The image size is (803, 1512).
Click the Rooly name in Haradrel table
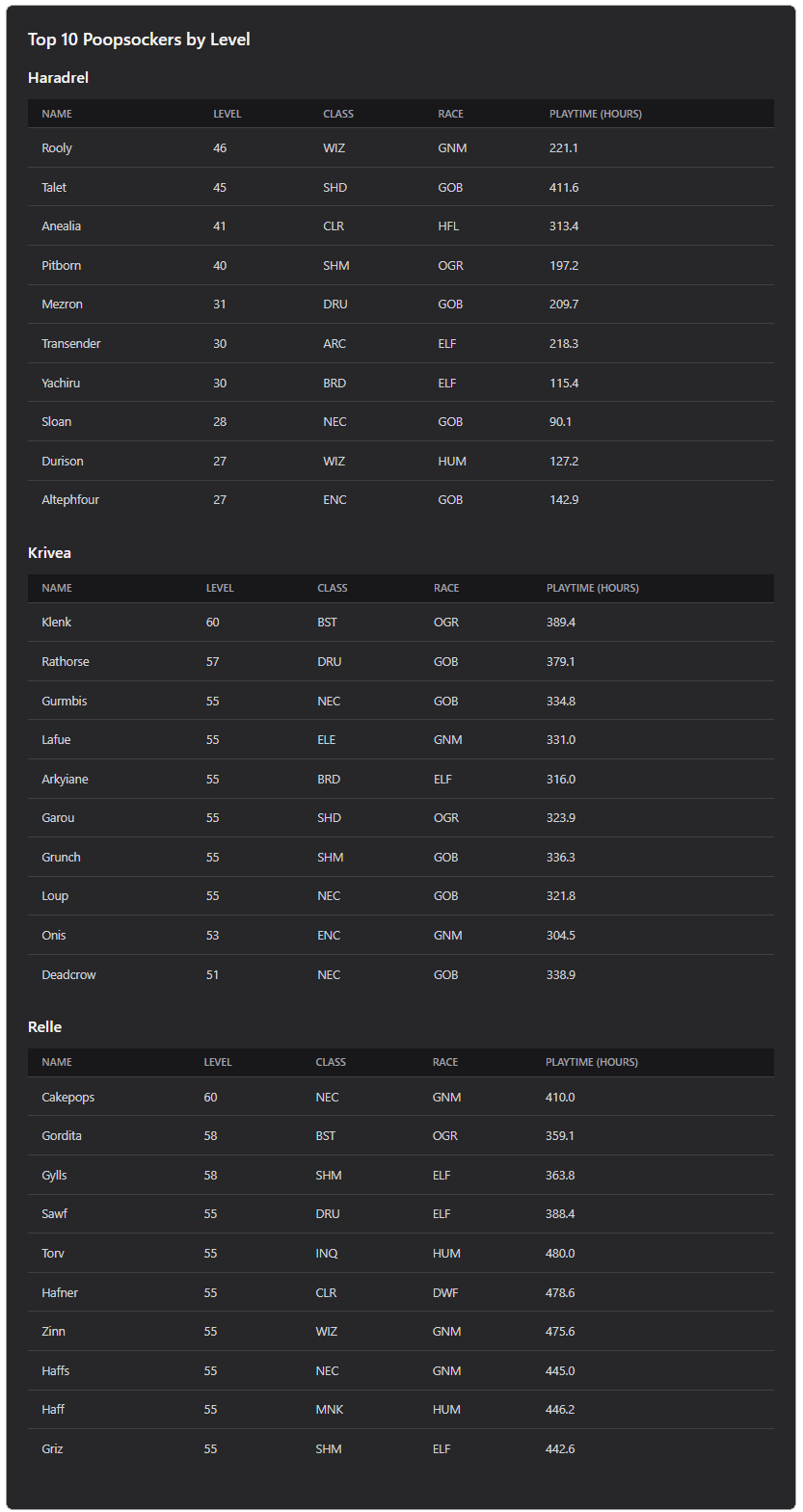coord(57,148)
